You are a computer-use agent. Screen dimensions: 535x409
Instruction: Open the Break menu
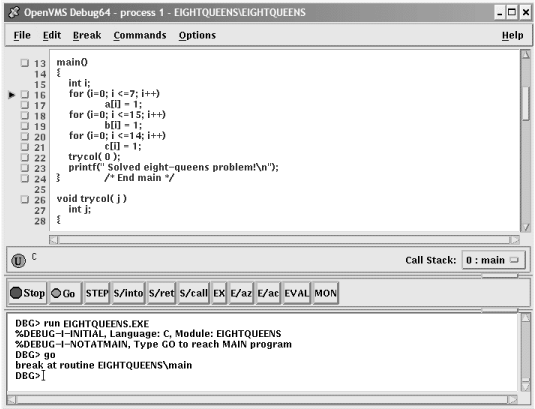click(x=87, y=35)
